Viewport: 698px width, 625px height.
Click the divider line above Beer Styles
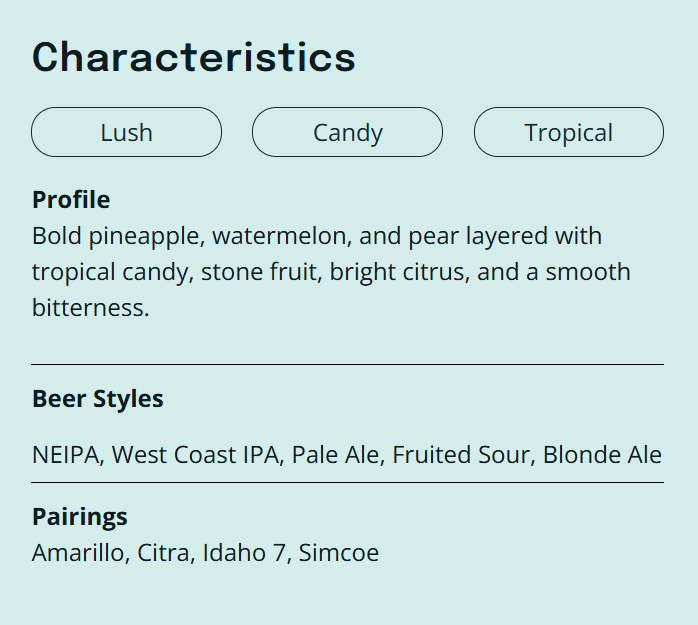[347, 365]
